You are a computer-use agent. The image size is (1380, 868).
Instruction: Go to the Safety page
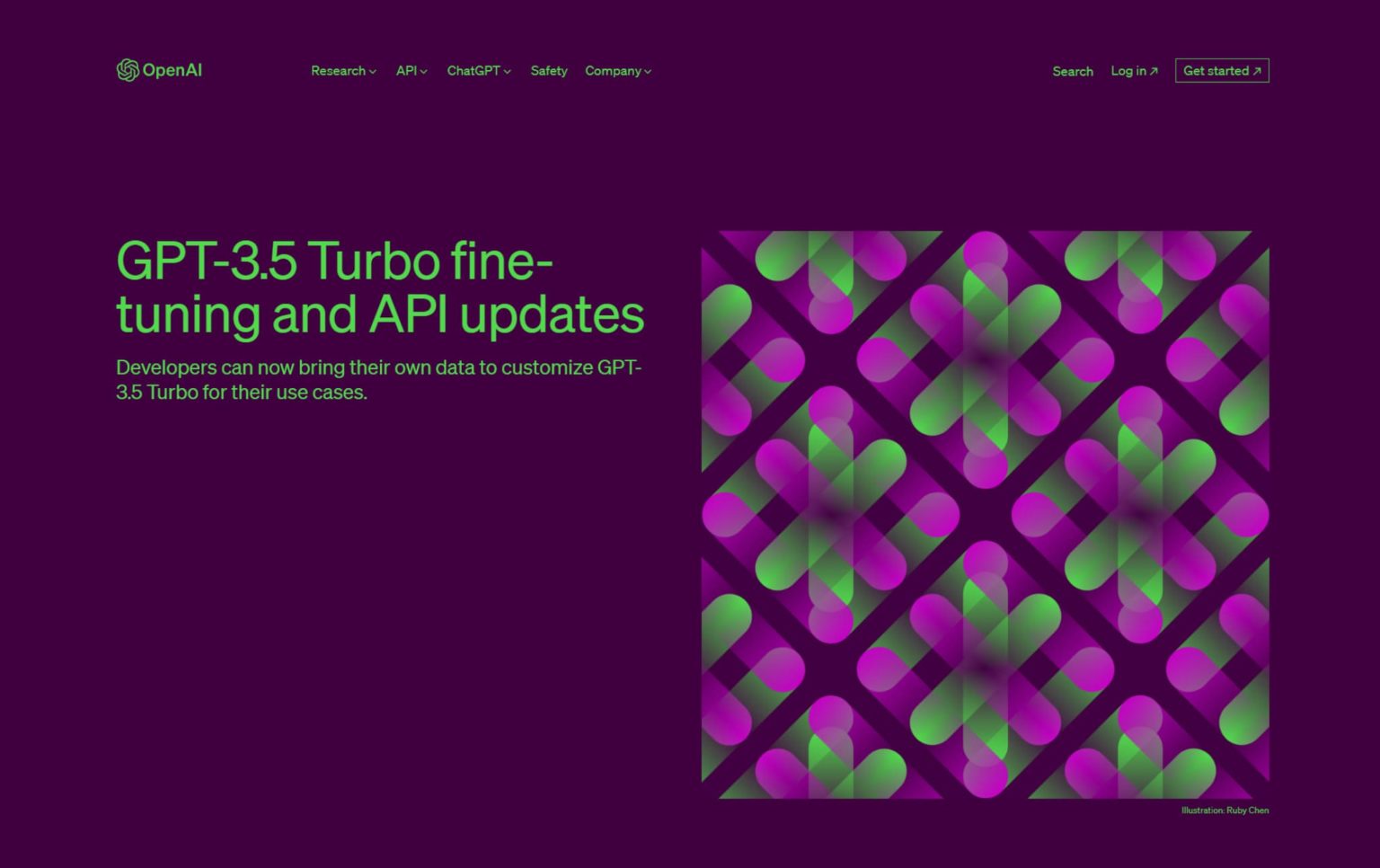[548, 71]
